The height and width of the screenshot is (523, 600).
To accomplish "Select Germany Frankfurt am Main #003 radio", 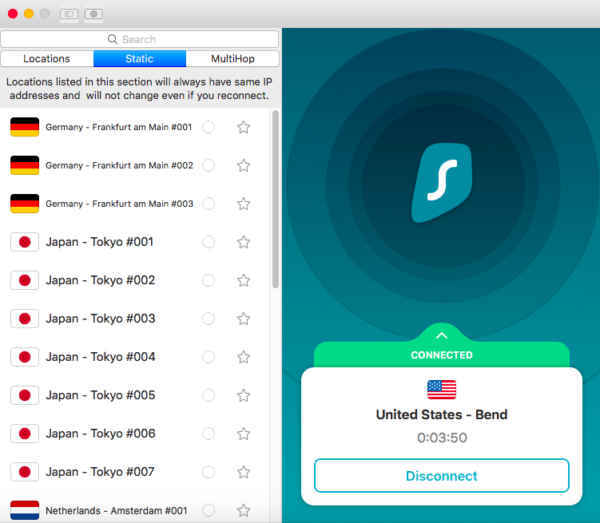I will tap(209, 204).
